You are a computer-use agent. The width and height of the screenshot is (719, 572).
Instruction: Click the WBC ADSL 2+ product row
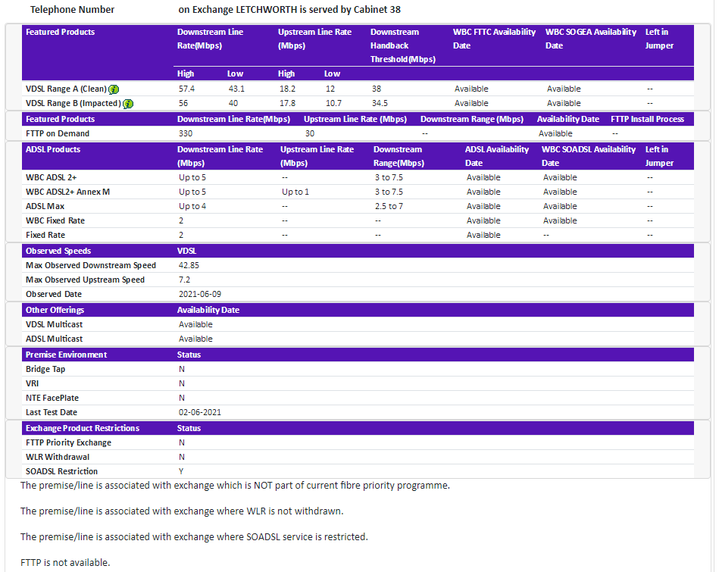(x=51, y=177)
